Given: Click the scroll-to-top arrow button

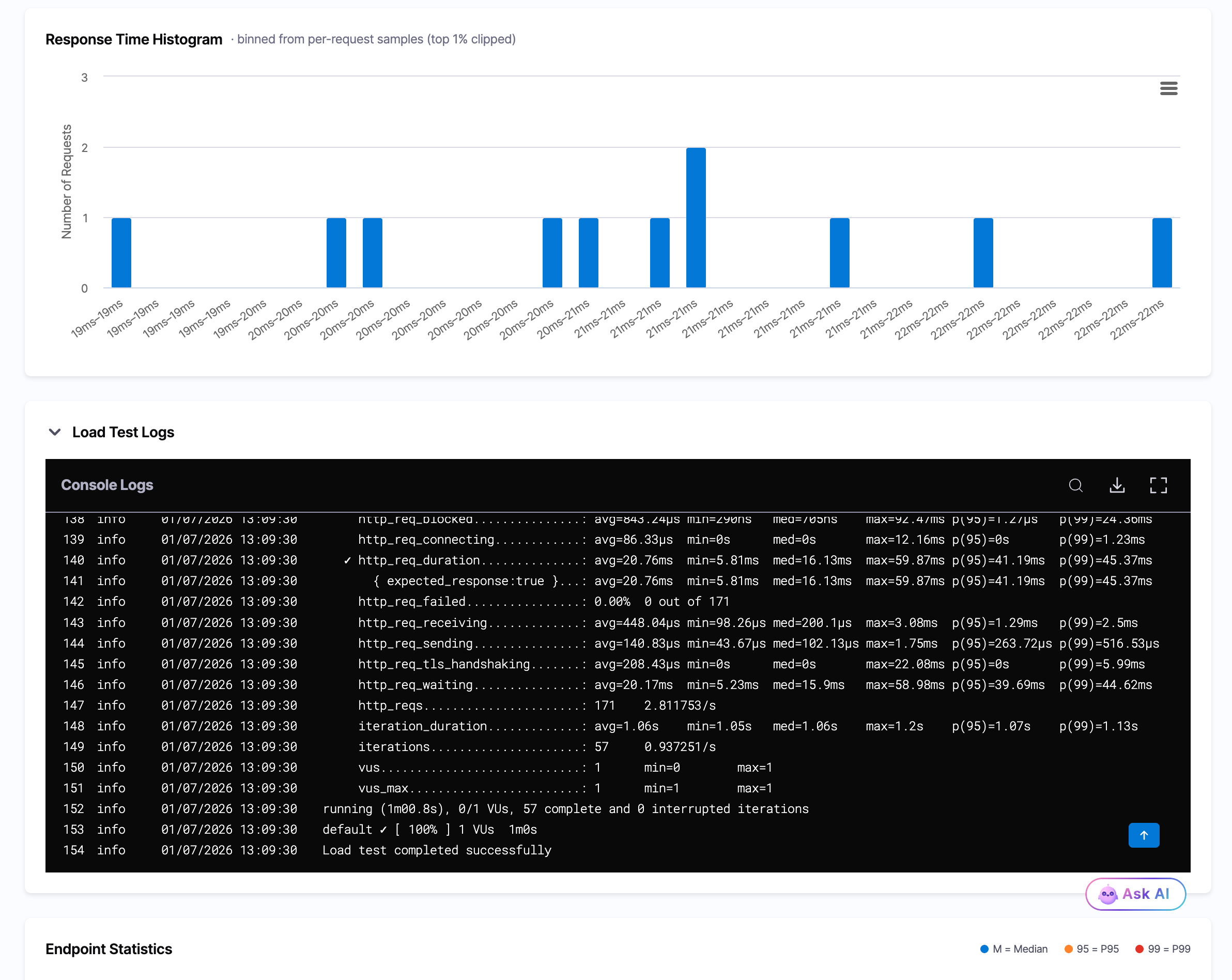Looking at the screenshot, I should [1144, 835].
